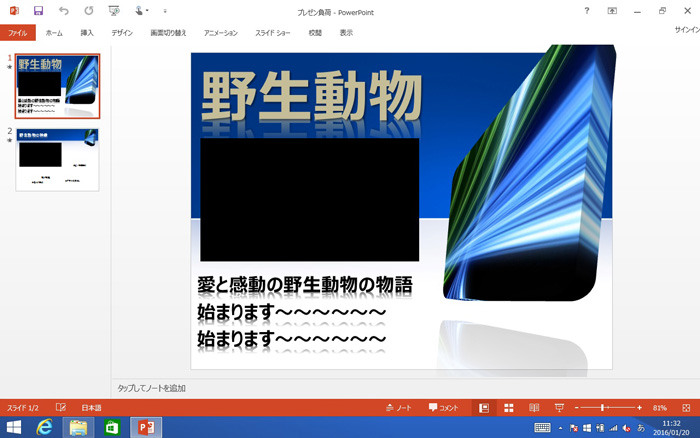Open the アニメーション tab
Image resolution: width=700 pixels, height=438 pixels.
pyautogui.click(x=221, y=33)
